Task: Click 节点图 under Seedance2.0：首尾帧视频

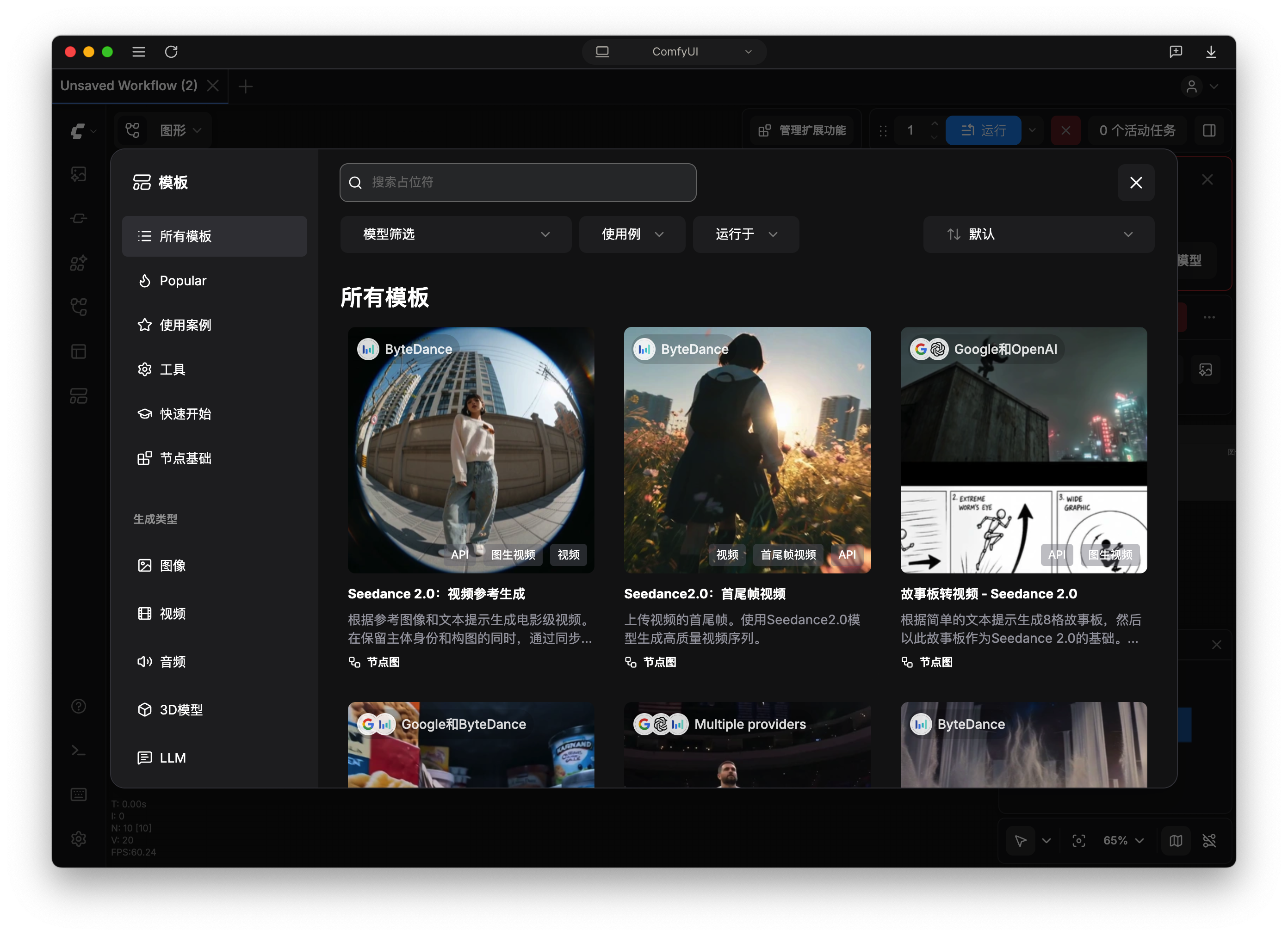Action: (651, 662)
